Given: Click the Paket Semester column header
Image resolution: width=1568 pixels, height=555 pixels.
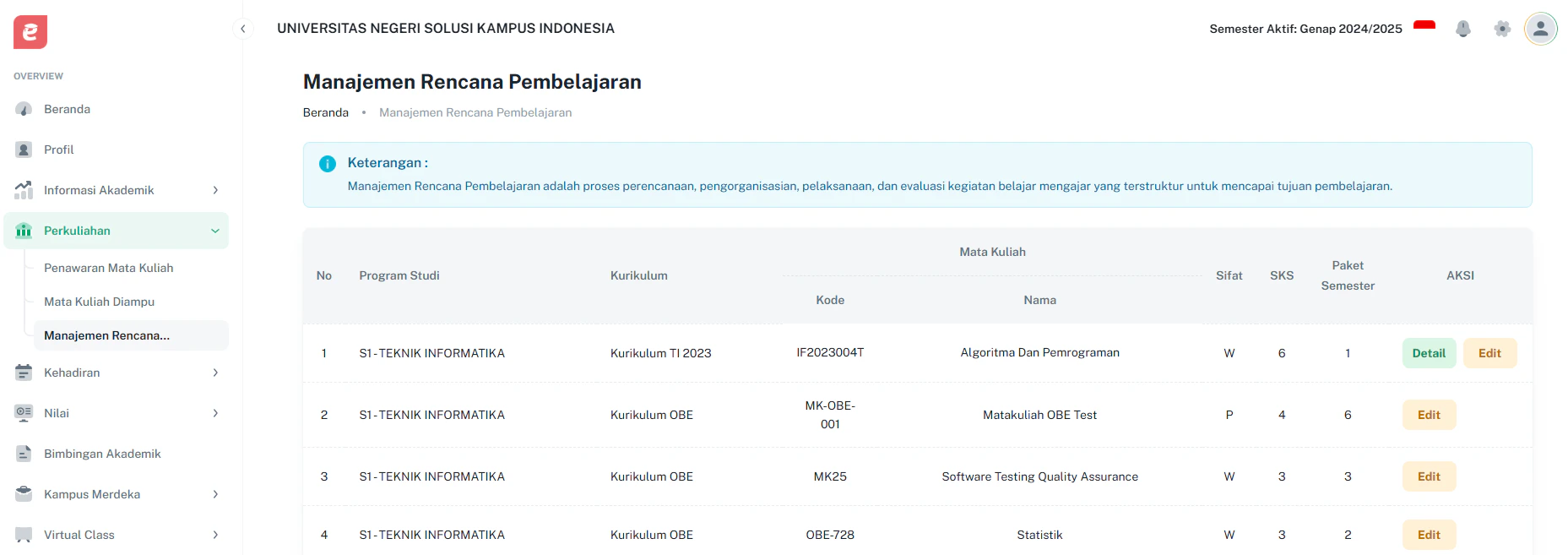Looking at the screenshot, I should [1348, 275].
